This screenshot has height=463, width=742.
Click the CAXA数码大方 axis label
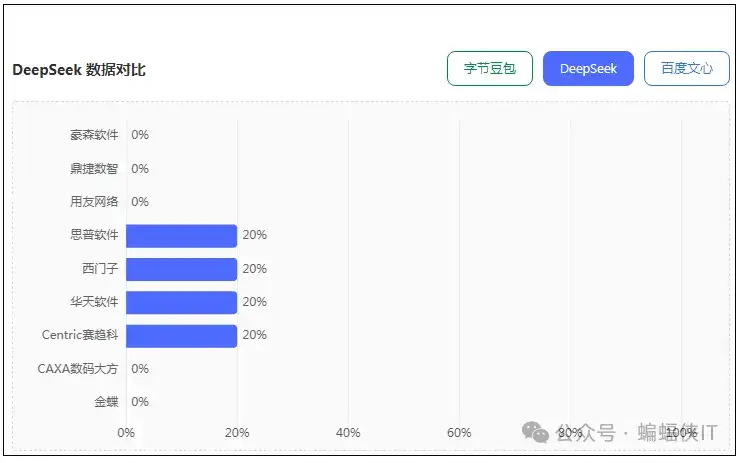(78, 369)
